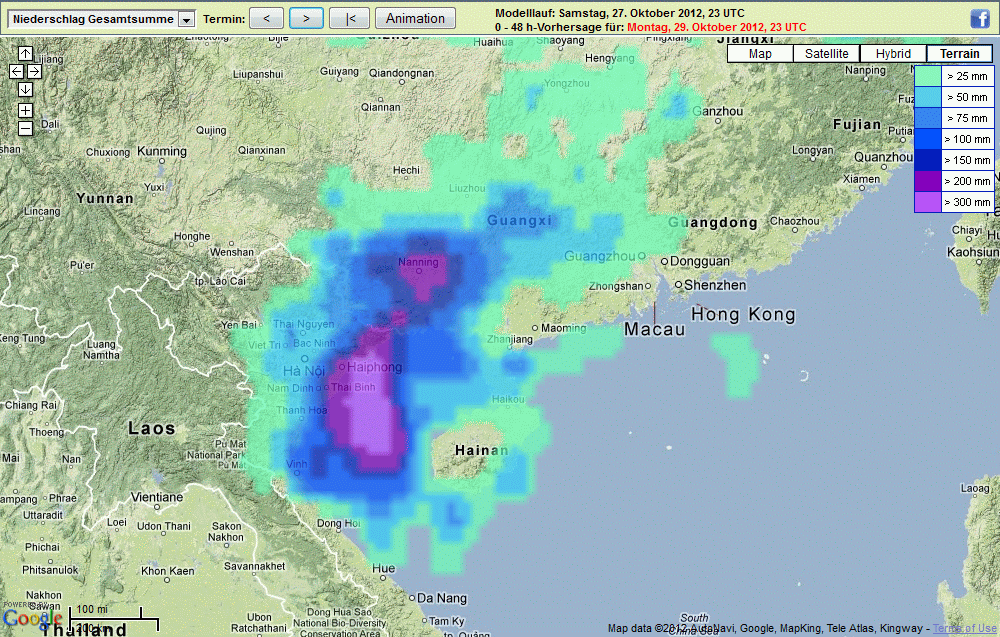Image resolution: width=1000 pixels, height=637 pixels.
Task: Click the Maoming city label
Action: click(564, 328)
